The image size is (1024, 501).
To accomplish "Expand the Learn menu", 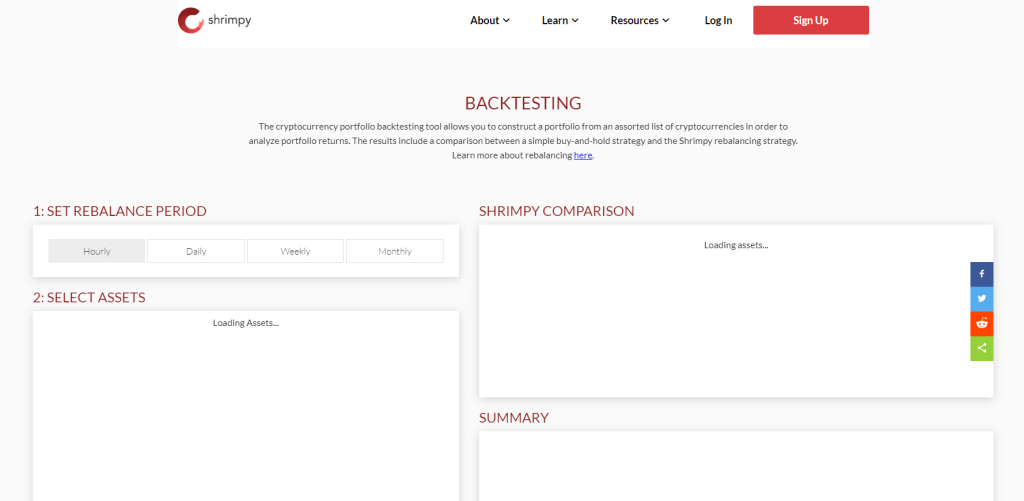I will (x=560, y=20).
